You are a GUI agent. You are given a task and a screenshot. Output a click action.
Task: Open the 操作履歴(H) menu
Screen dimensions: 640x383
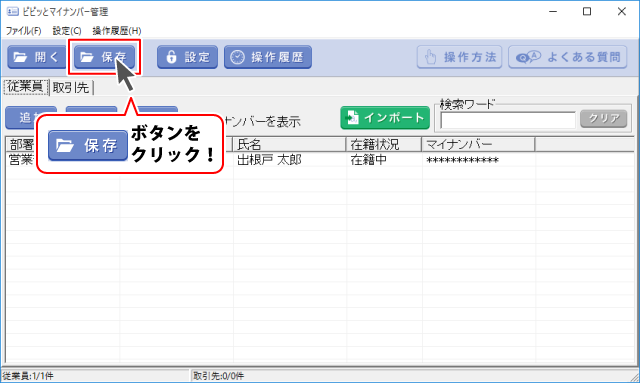(x=117, y=31)
